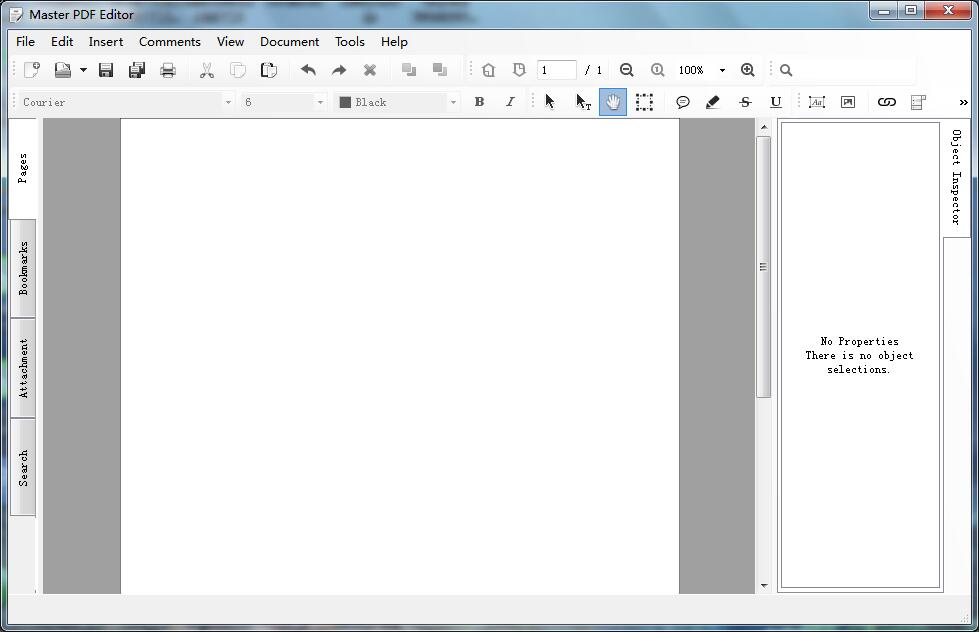Select the Hand tool
979x632 pixels.
click(613, 102)
